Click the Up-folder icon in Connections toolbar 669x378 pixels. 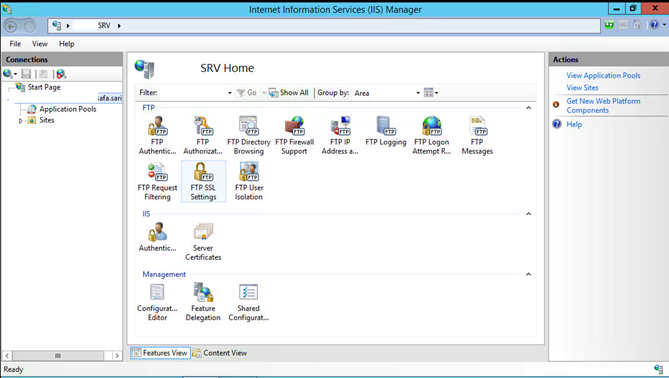43,74
